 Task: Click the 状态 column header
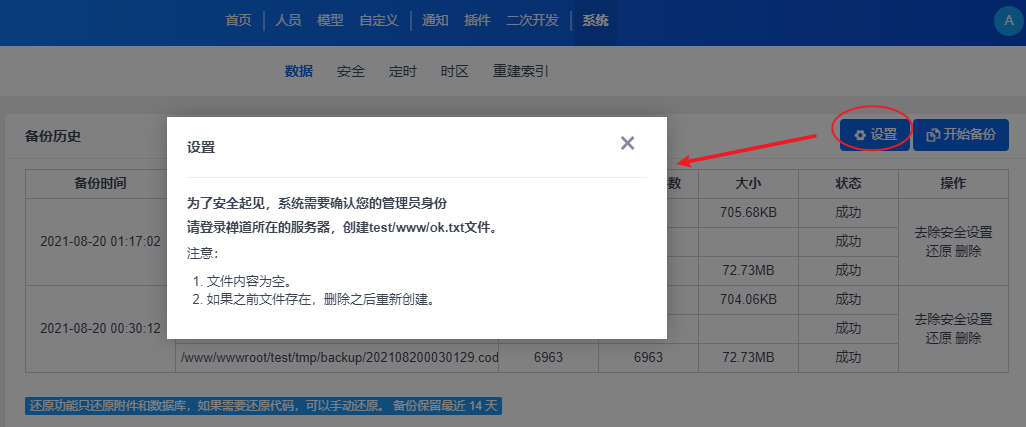tap(848, 184)
